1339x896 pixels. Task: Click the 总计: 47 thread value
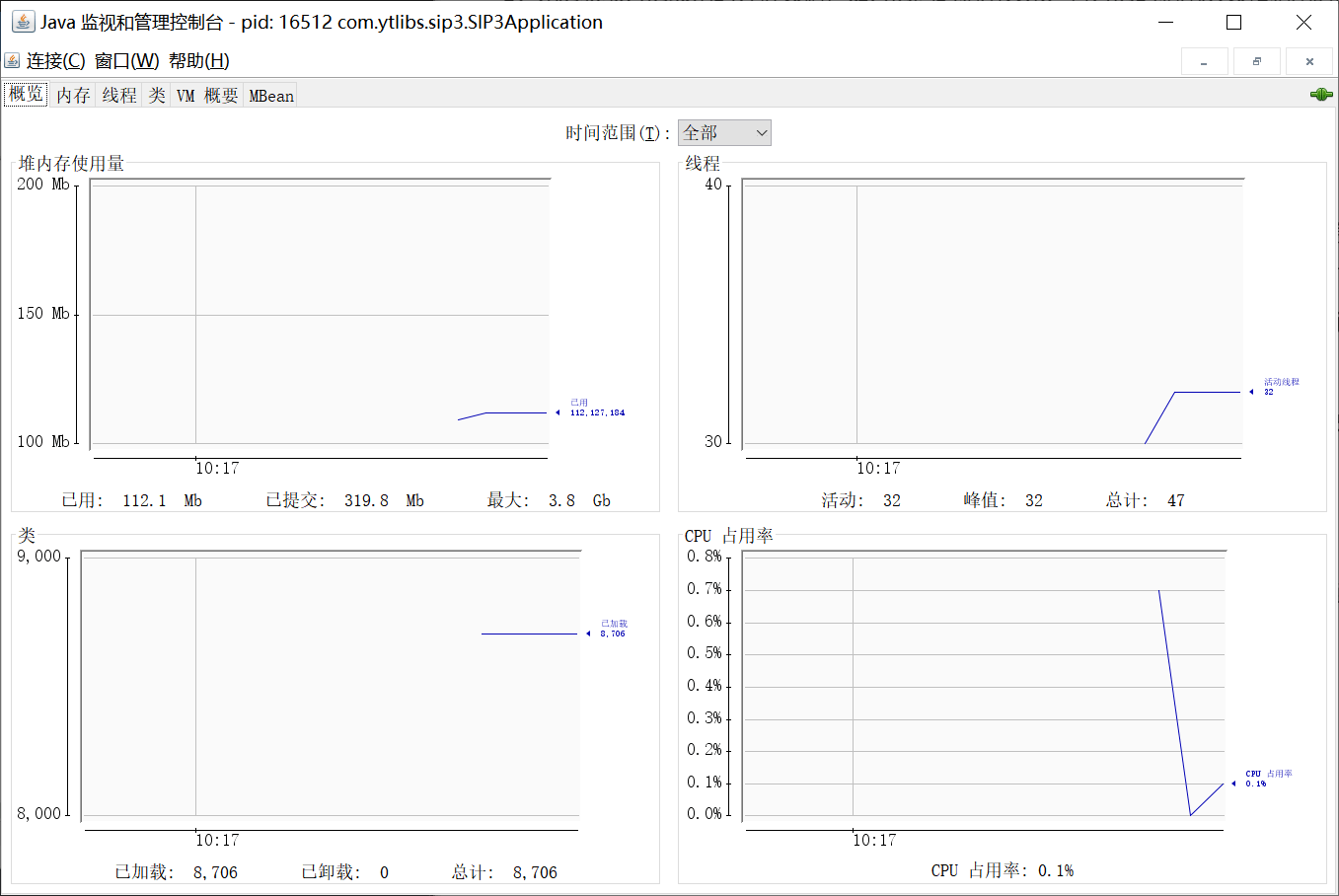click(x=1146, y=500)
